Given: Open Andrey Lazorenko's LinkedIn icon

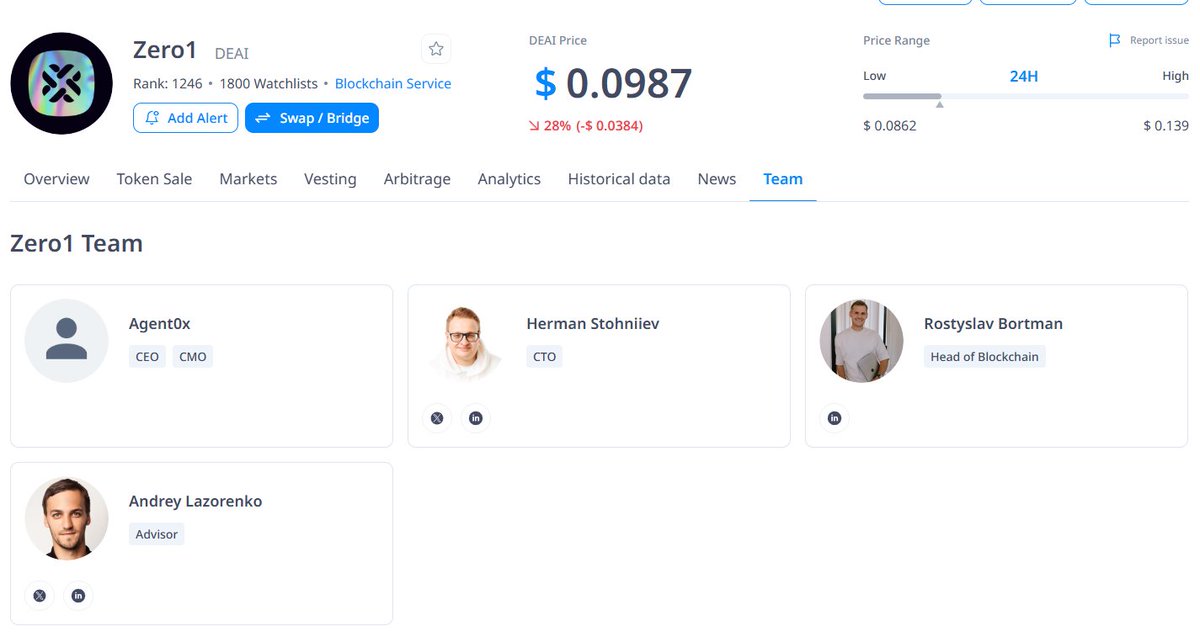Looking at the screenshot, I should click(x=78, y=596).
